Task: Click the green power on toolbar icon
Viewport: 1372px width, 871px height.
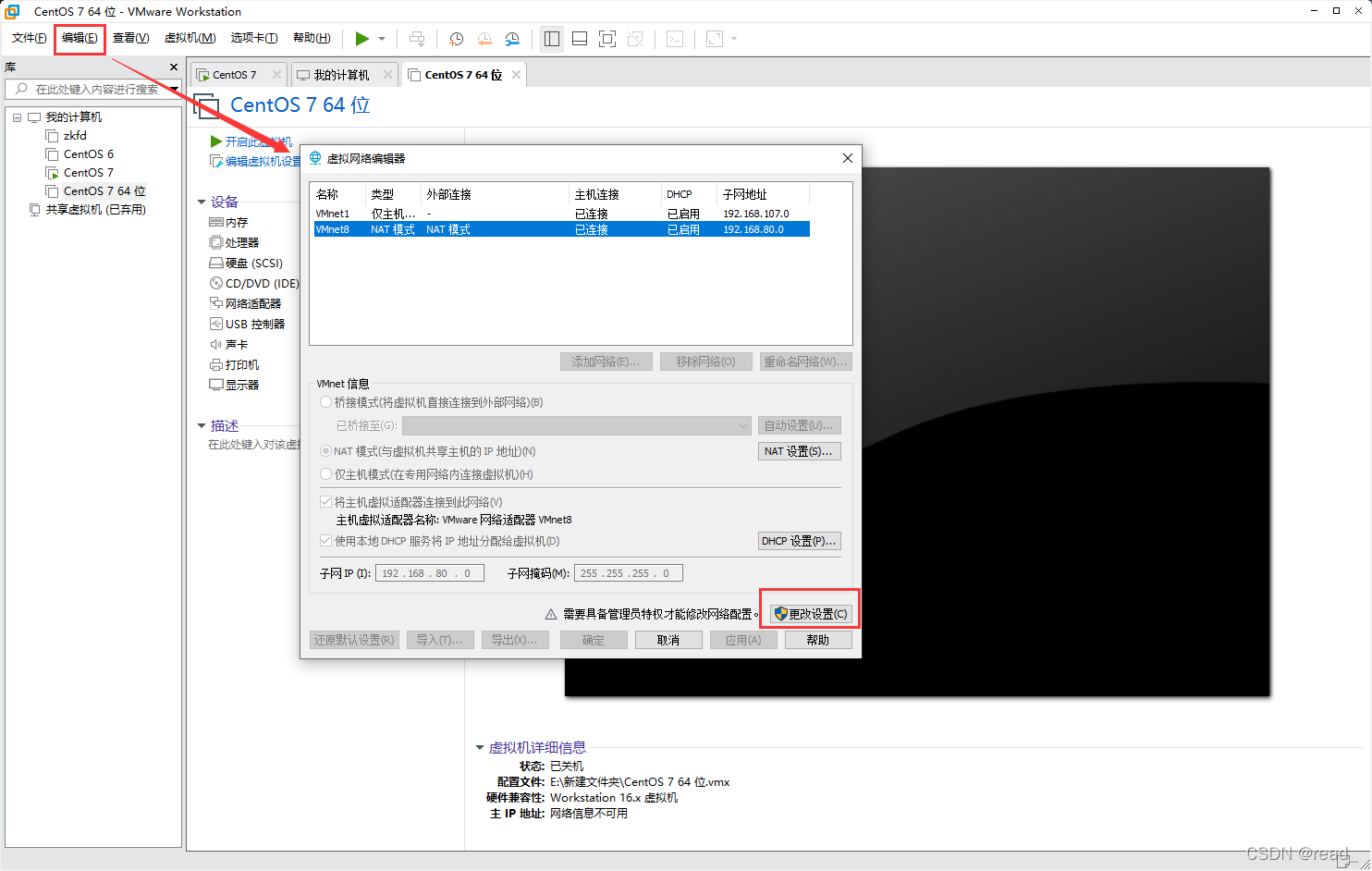Action: [362, 39]
